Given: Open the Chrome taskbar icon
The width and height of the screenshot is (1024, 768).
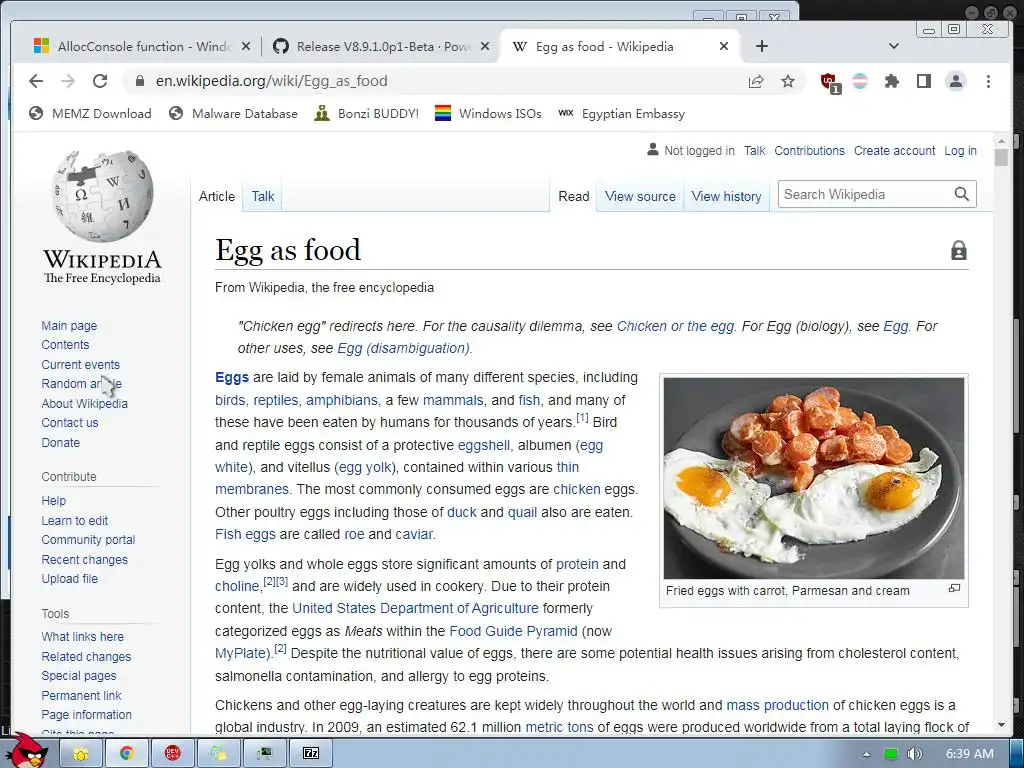Looking at the screenshot, I should click(126, 754).
